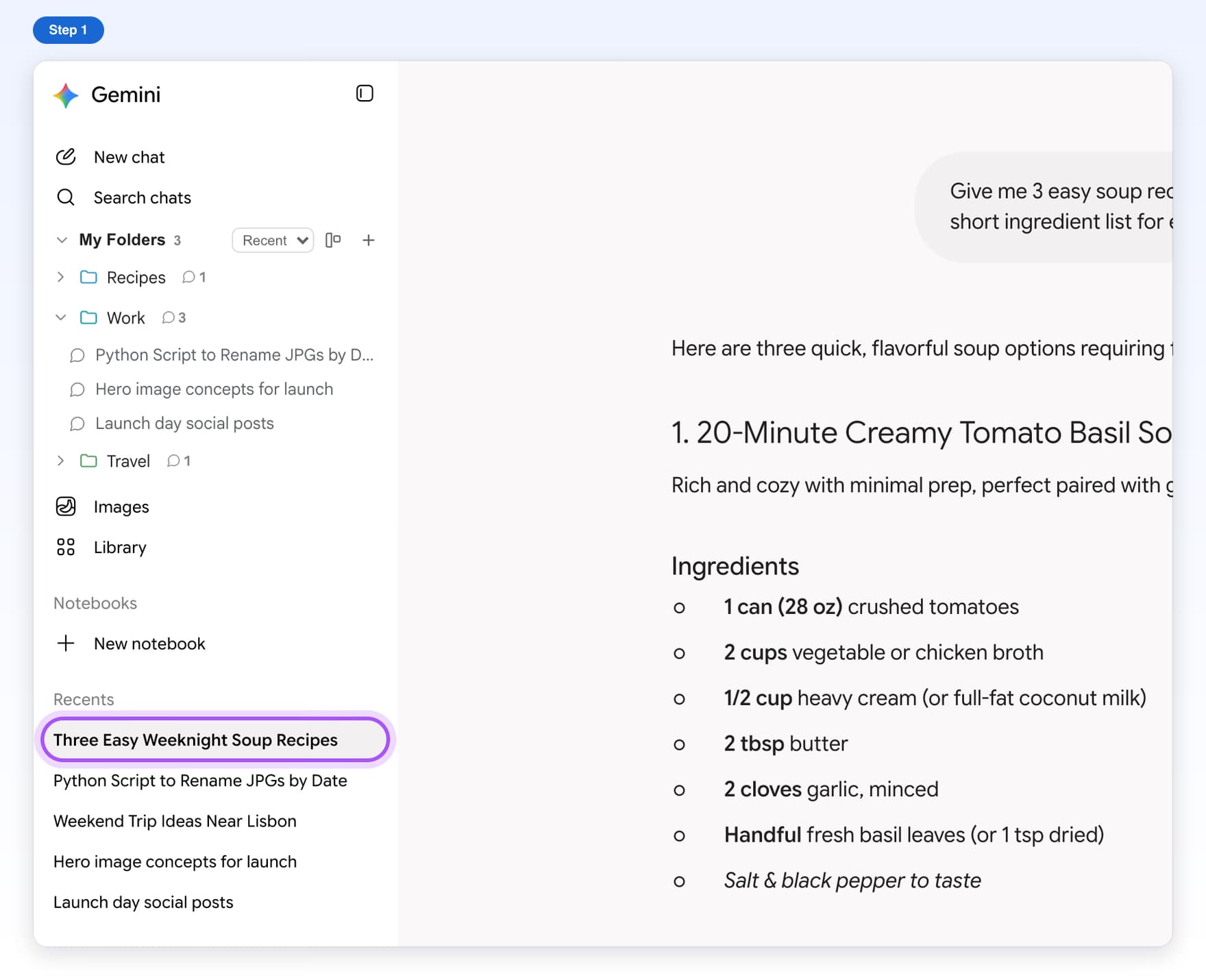Click the user prompt message bubble
The height and width of the screenshot is (980, 1206).
point(1044,206)
